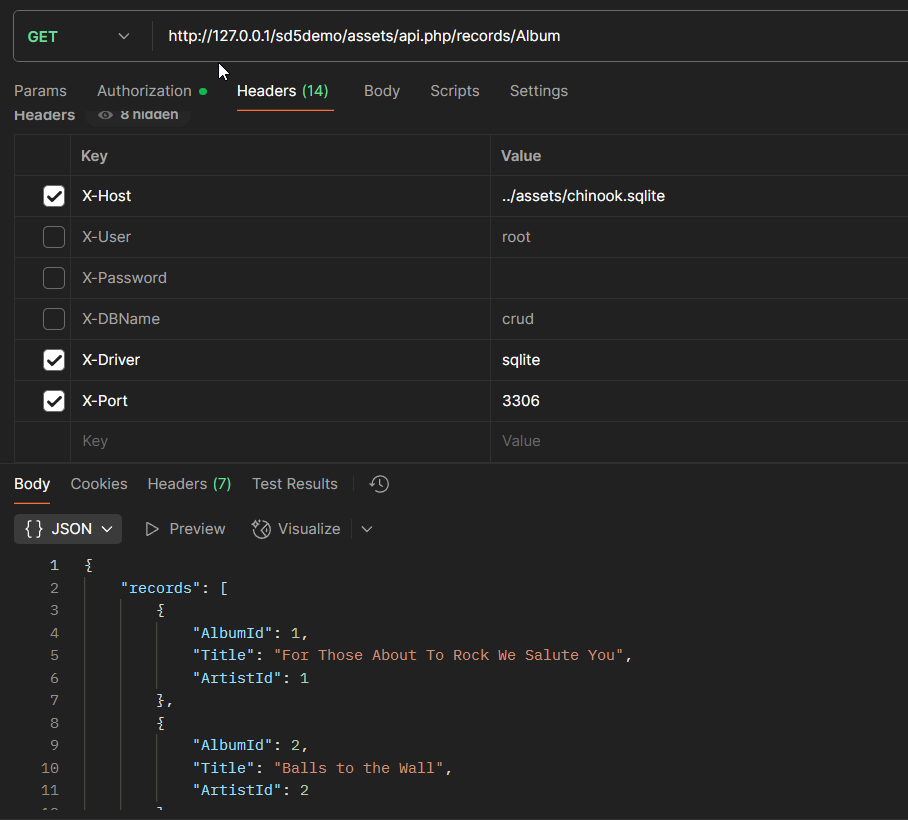Viewport: 908px width, 820px height.
Task: Expand the JSON format dropdown
Action: pos(106,529)
